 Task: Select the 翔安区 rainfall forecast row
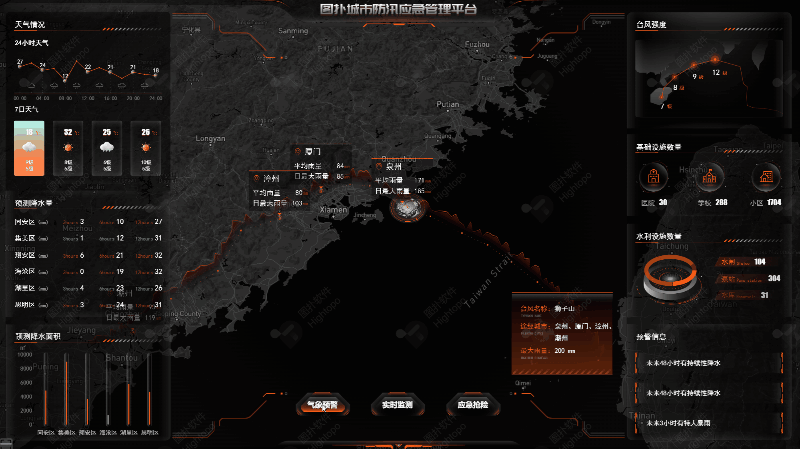88,255
